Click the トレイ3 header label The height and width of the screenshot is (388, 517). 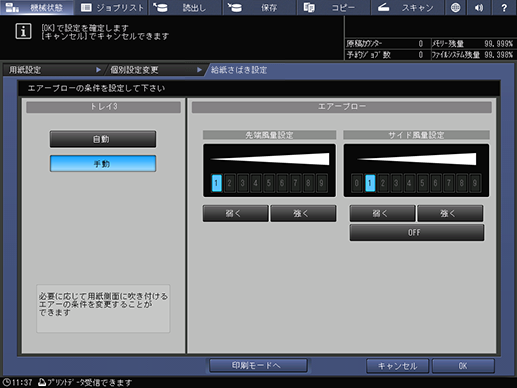click(103, 107)
